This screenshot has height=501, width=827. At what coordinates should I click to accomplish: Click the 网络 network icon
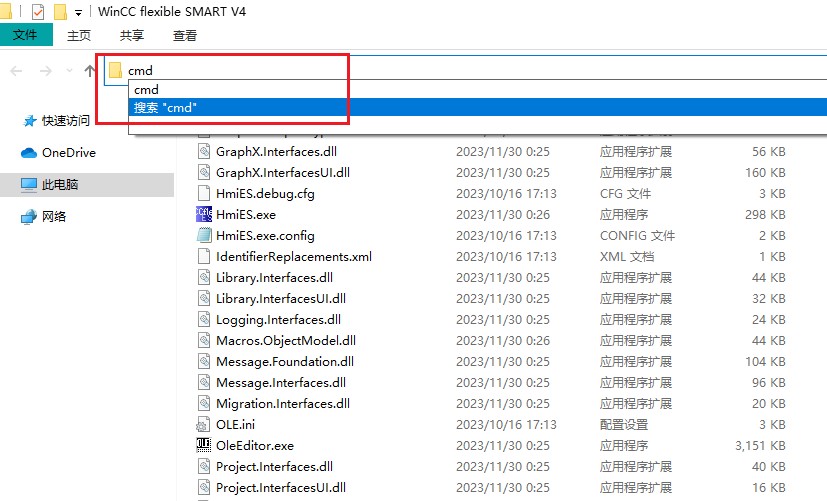coord(28,217)
